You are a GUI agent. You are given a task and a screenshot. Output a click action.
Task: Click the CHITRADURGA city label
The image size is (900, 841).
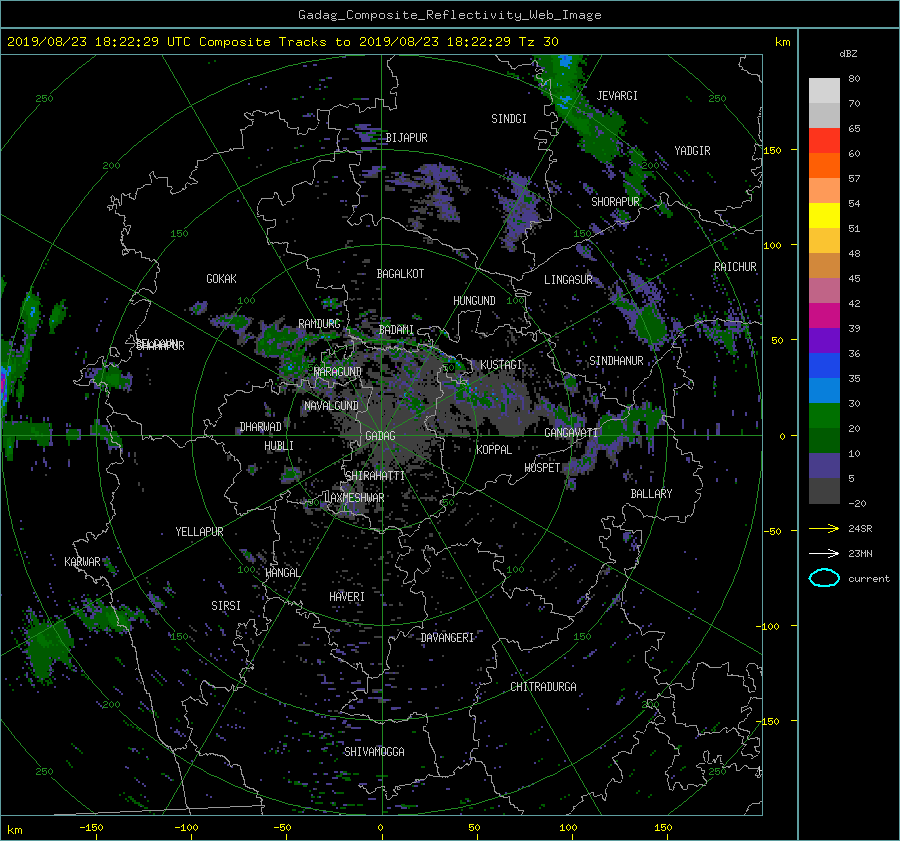tap(544, 687)
